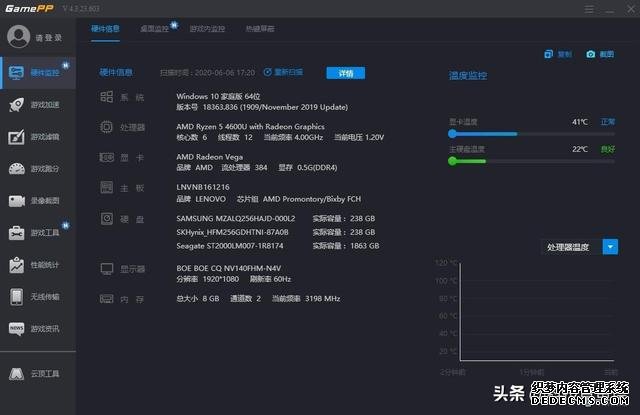The image size is (640, 415).
Task: Open 游戏滤镜 filter icon in sidebar
Action: tap(16, 137)
